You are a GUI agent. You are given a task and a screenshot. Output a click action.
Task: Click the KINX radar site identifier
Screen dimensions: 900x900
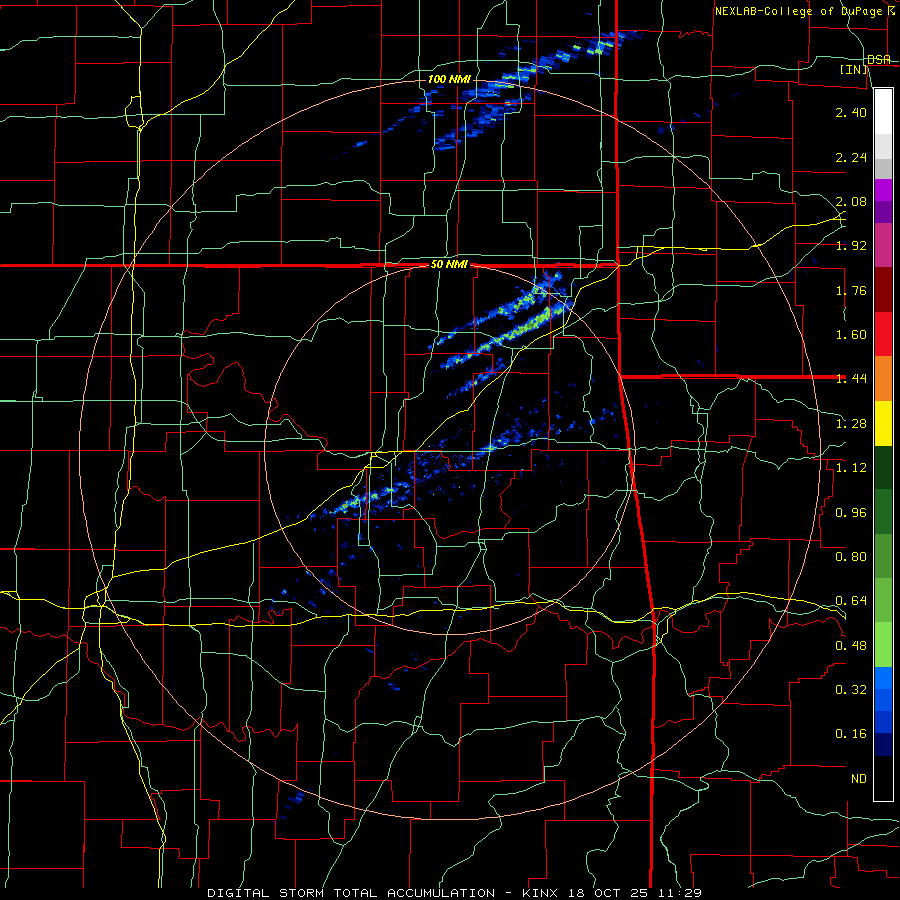(542, 893)
